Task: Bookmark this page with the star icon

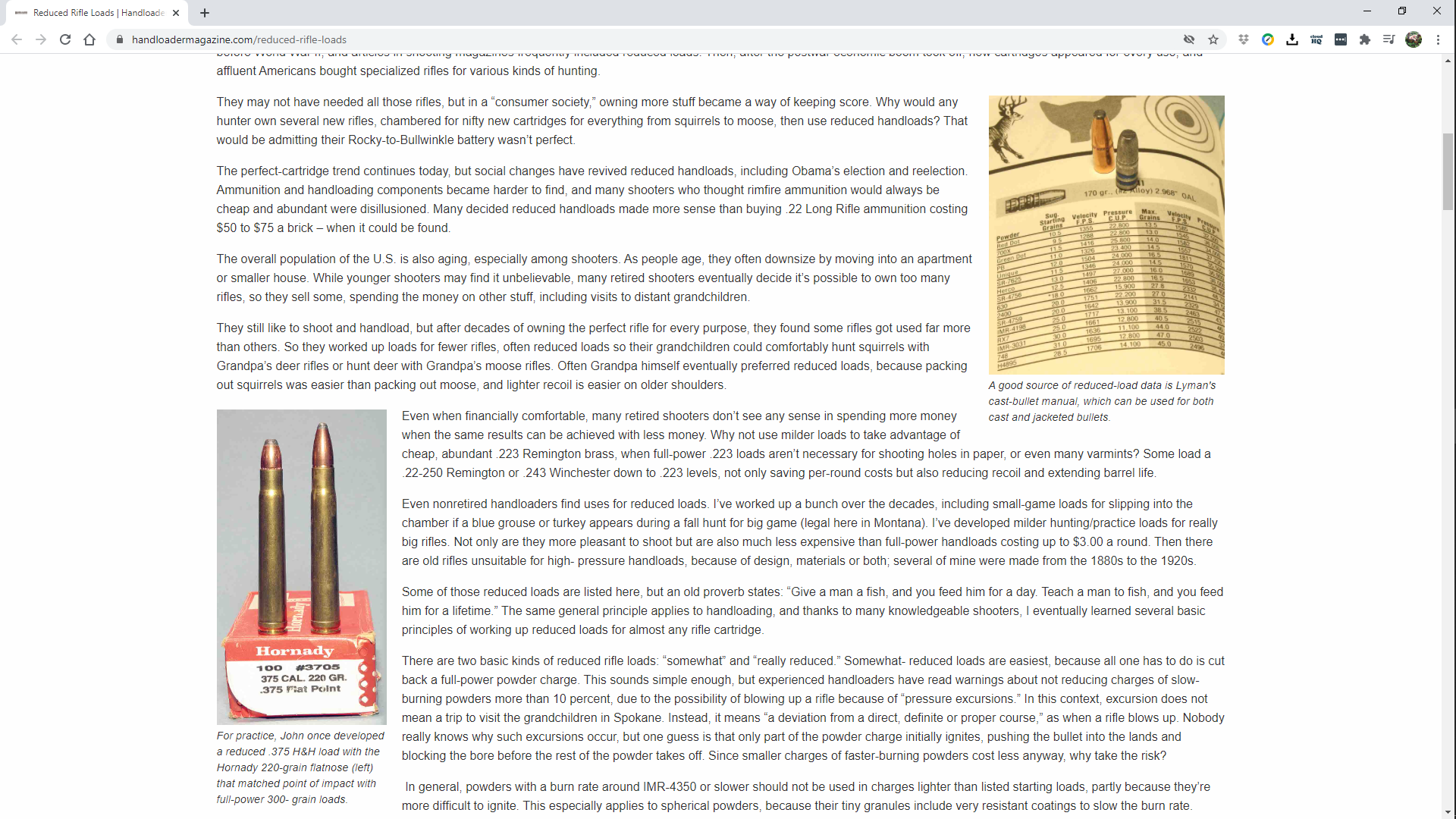Action: [x=1213, y=39]
